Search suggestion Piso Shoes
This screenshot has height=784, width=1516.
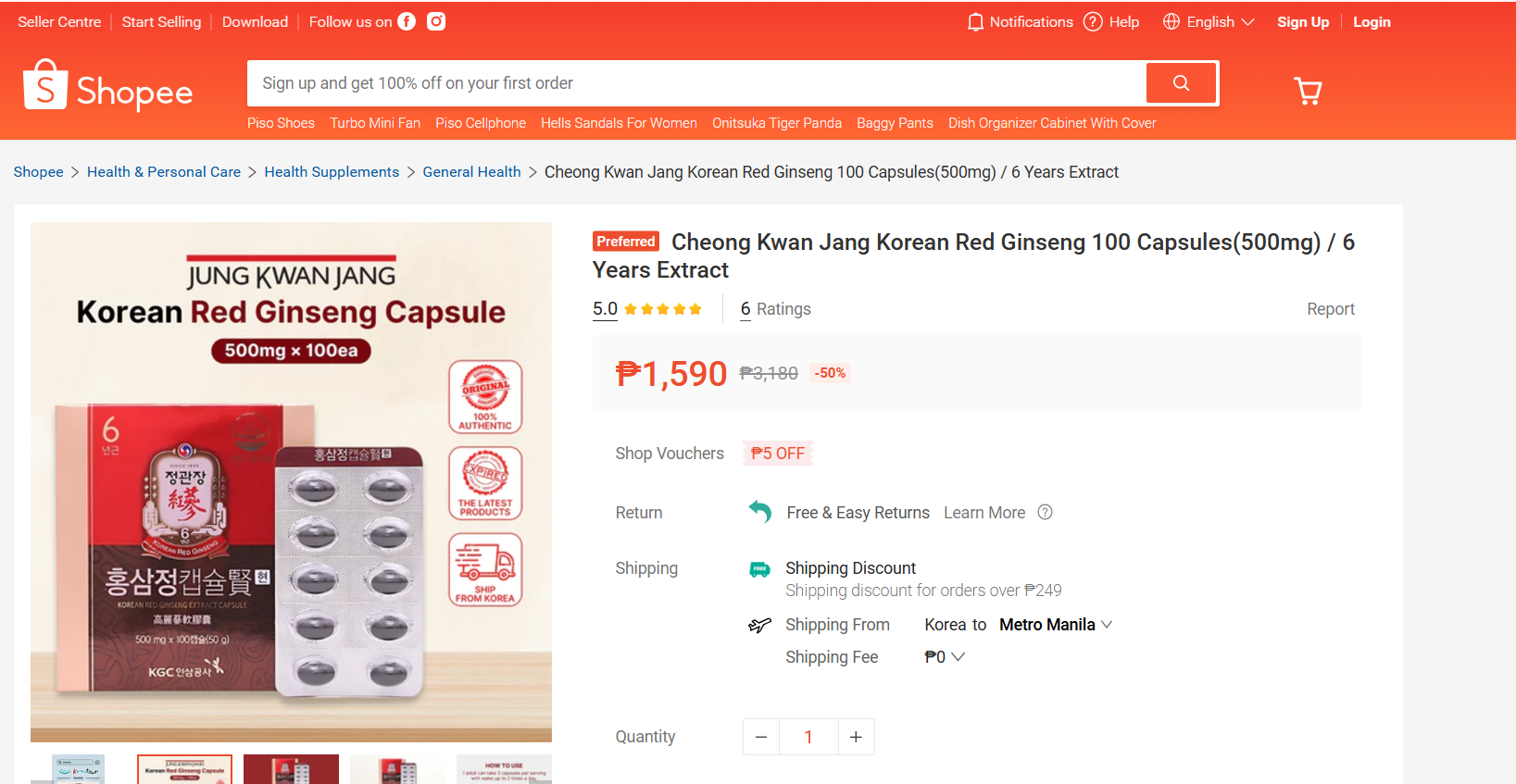(281, 123)
